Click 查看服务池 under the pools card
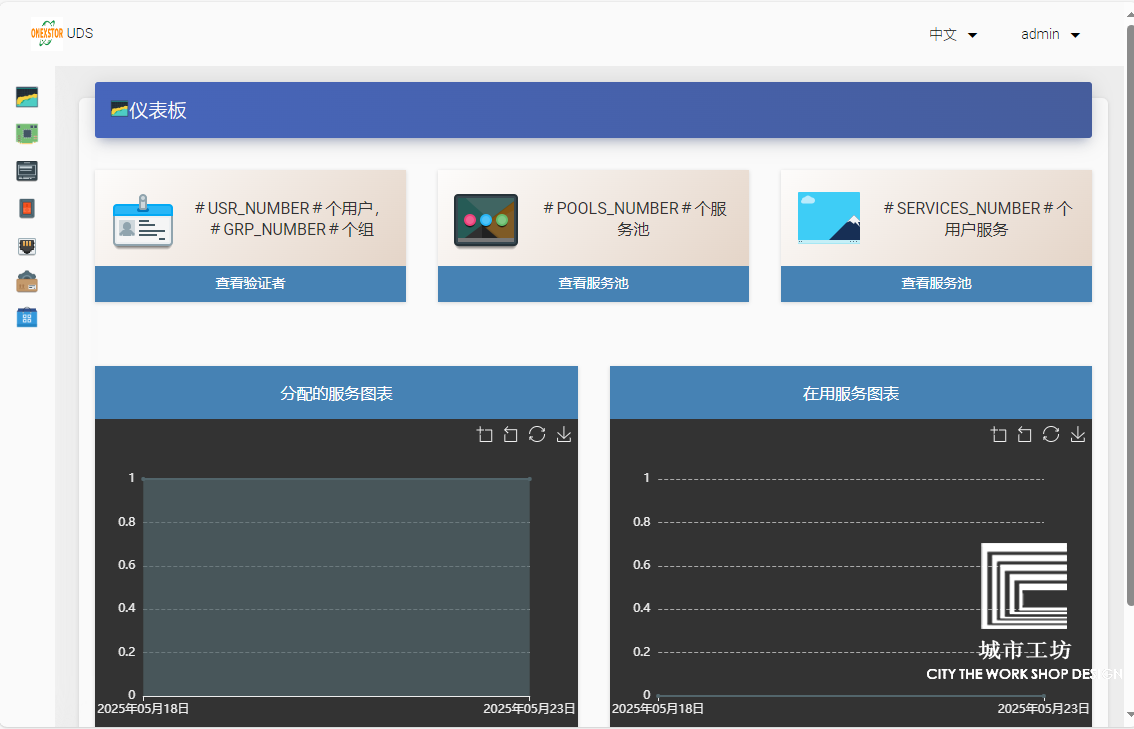The image size is (1134, 729). (x=593, y=284)
